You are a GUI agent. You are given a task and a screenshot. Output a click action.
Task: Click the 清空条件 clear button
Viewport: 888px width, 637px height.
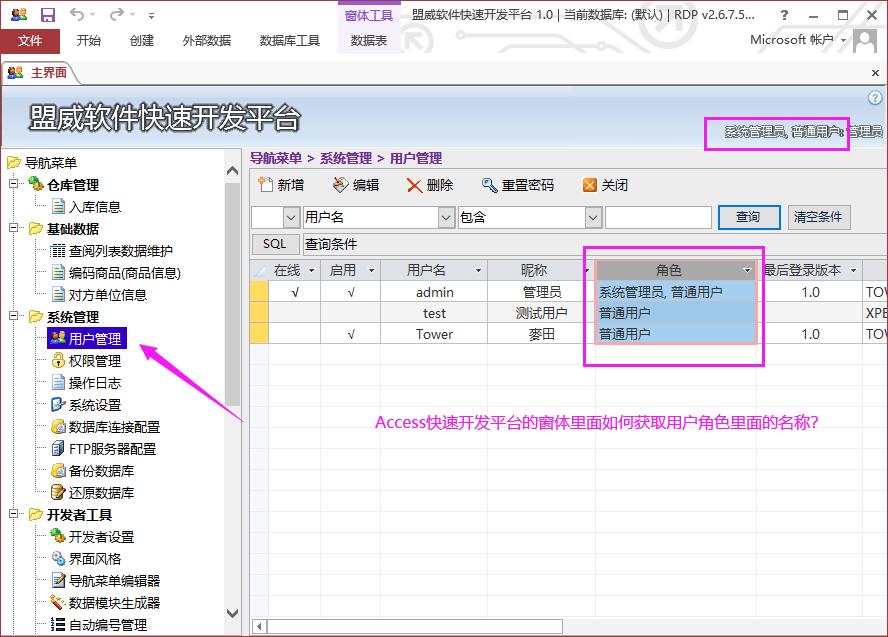[819, 217]
